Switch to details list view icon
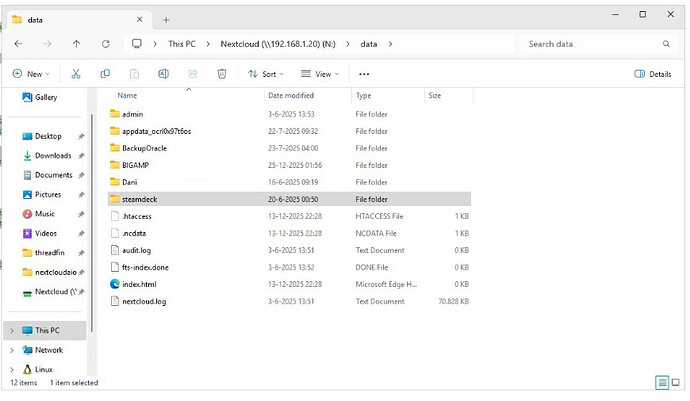 click(x=661, y=383)
